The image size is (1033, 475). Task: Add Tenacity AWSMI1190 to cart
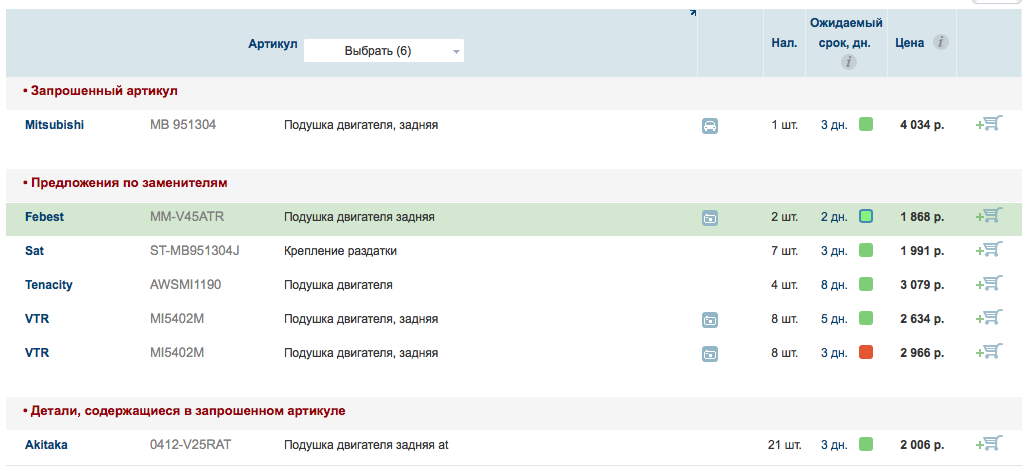tap(989, 284)
